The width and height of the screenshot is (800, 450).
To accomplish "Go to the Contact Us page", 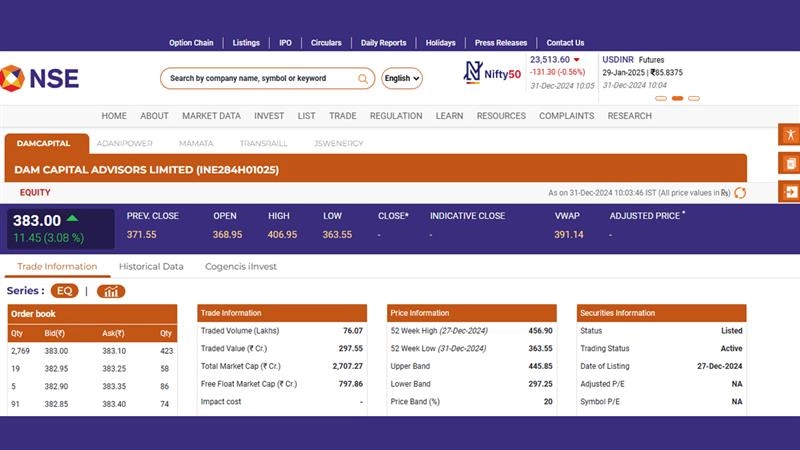I will pyautogui.click(x=565, y=43).
